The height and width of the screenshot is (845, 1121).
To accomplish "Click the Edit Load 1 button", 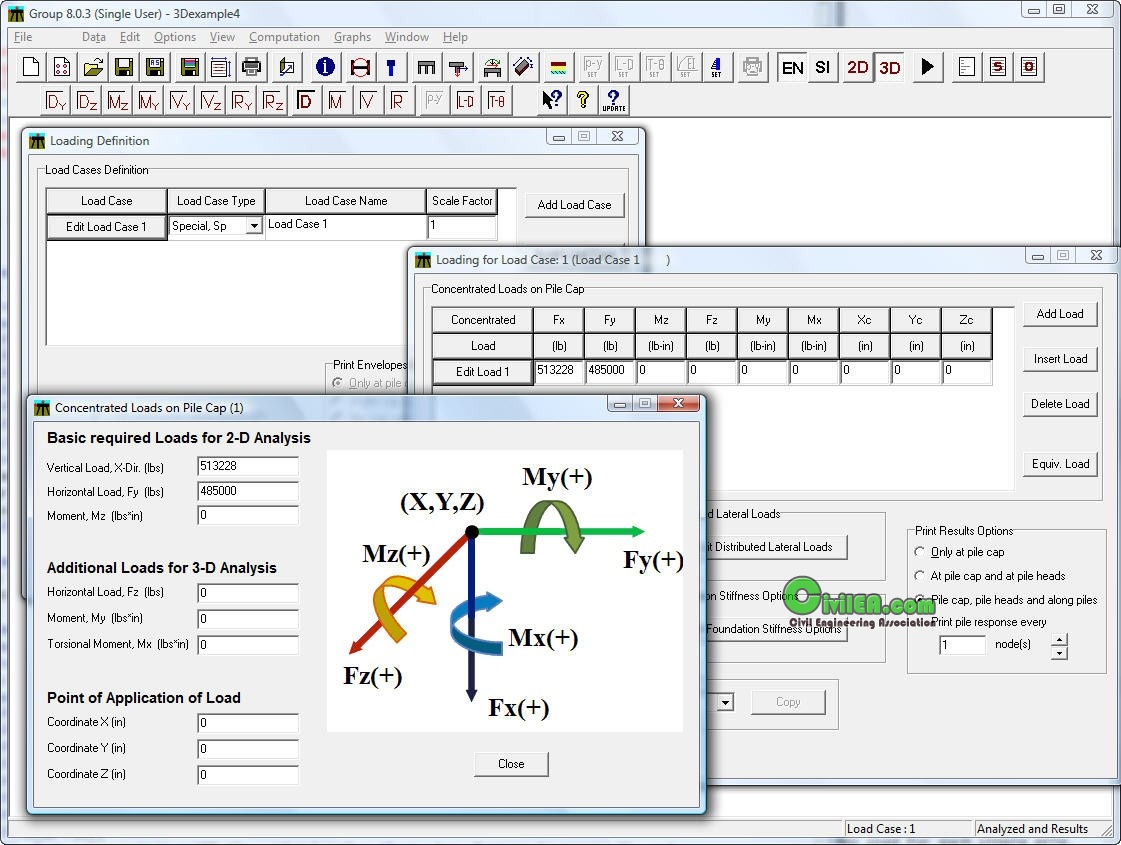I will 483,372.
